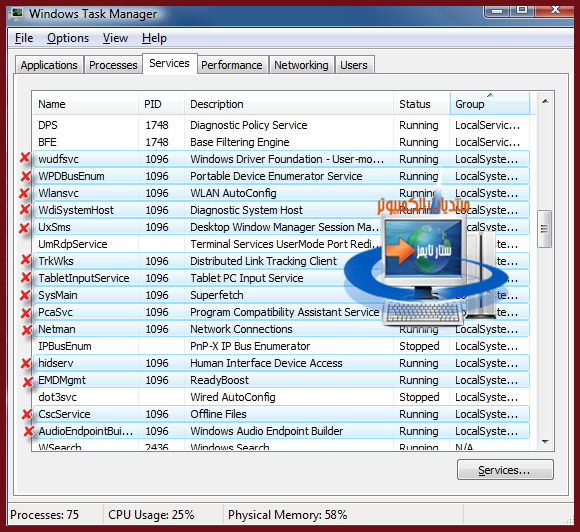Select the Wlansvc service row
The image size is (580, 532).
[281, 193]
